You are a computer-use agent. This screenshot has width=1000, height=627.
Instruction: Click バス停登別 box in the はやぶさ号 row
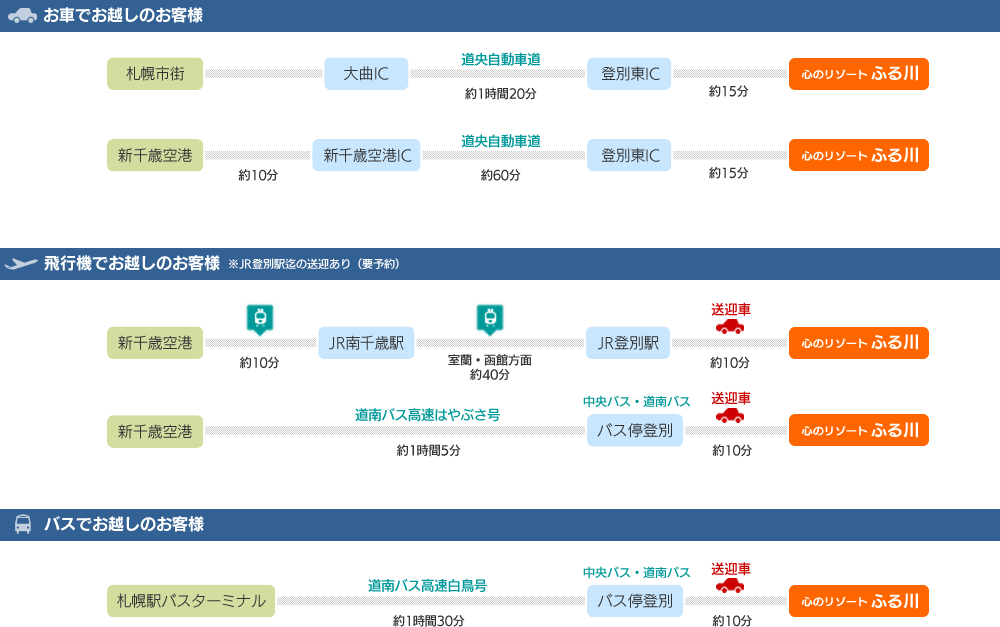(635, 431)
